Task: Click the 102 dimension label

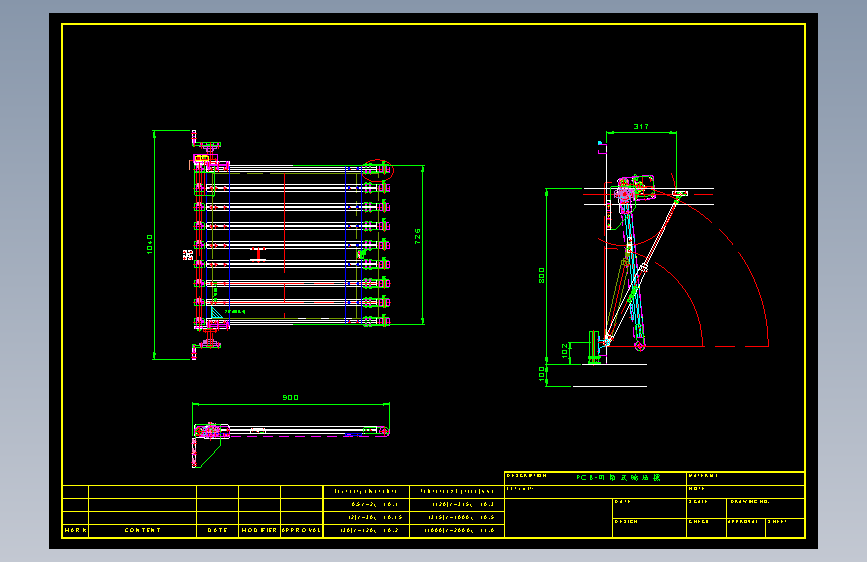Action: (x=565, y=351)
